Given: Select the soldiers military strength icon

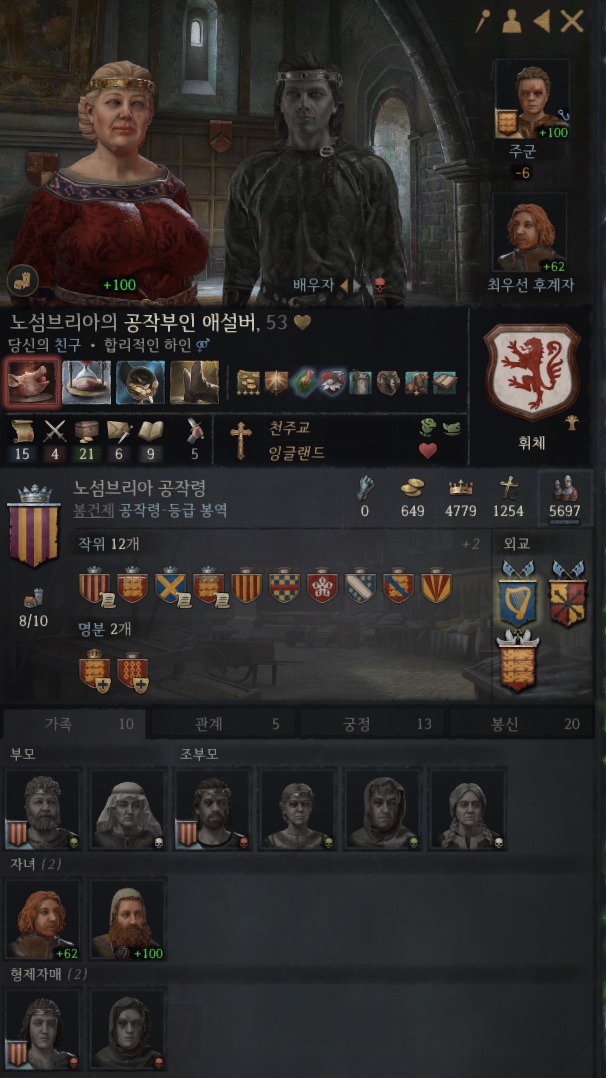Looking at the screenshot, I should pyautogui.click(x=565, y=488).
